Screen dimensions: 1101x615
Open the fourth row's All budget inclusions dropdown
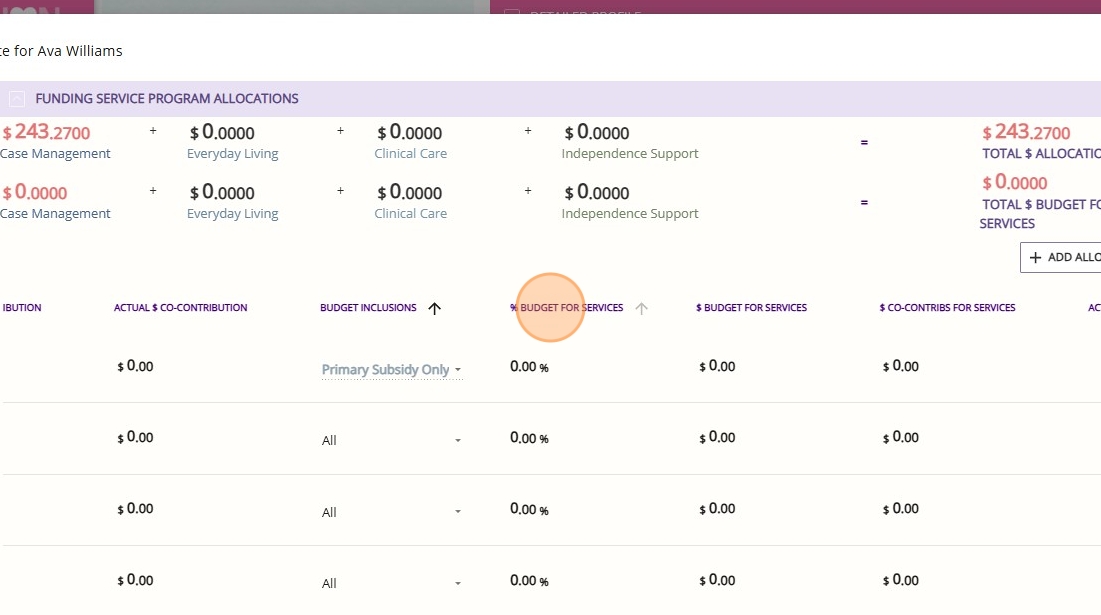[x=391, y=583]
